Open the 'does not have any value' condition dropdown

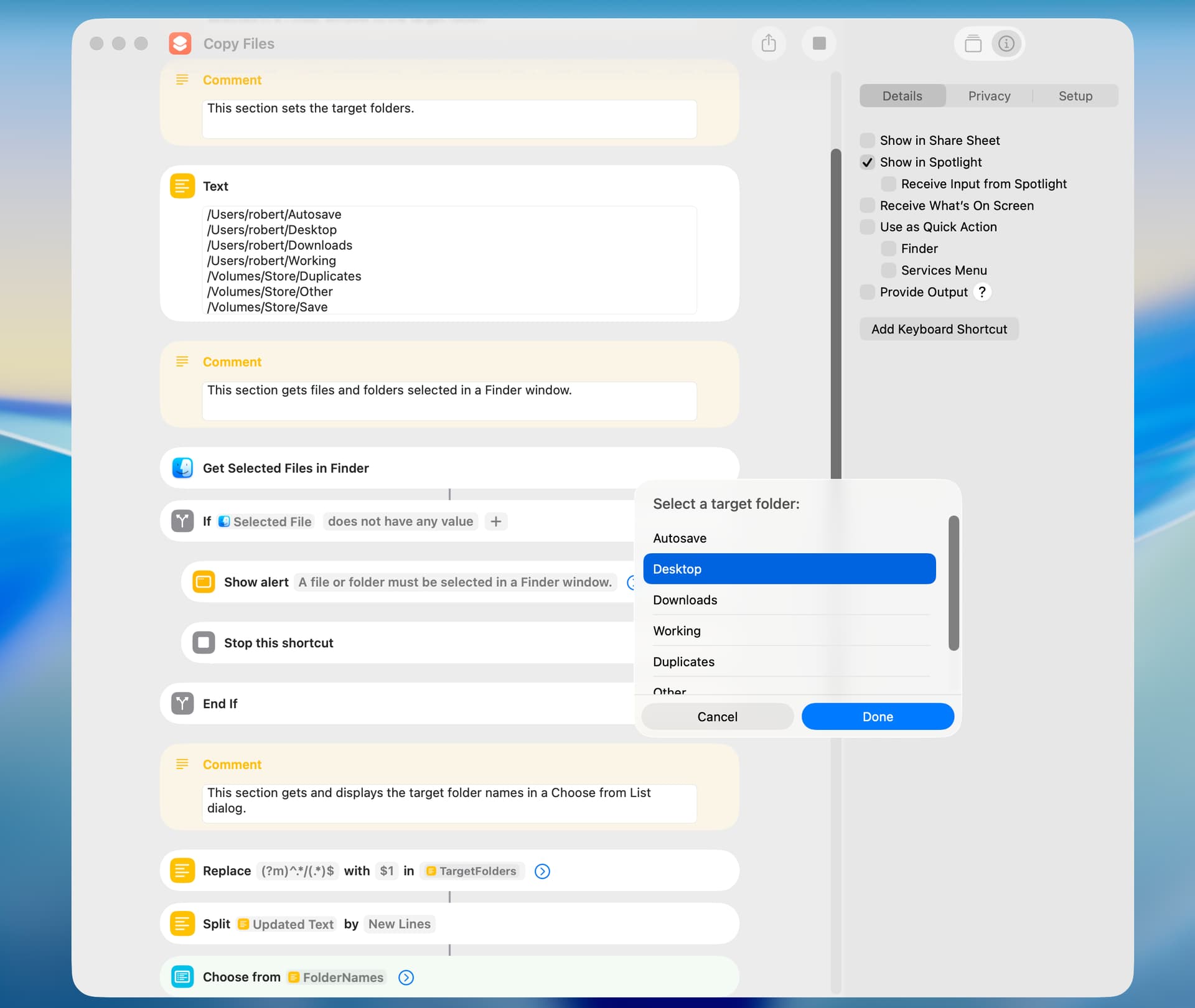400,521
